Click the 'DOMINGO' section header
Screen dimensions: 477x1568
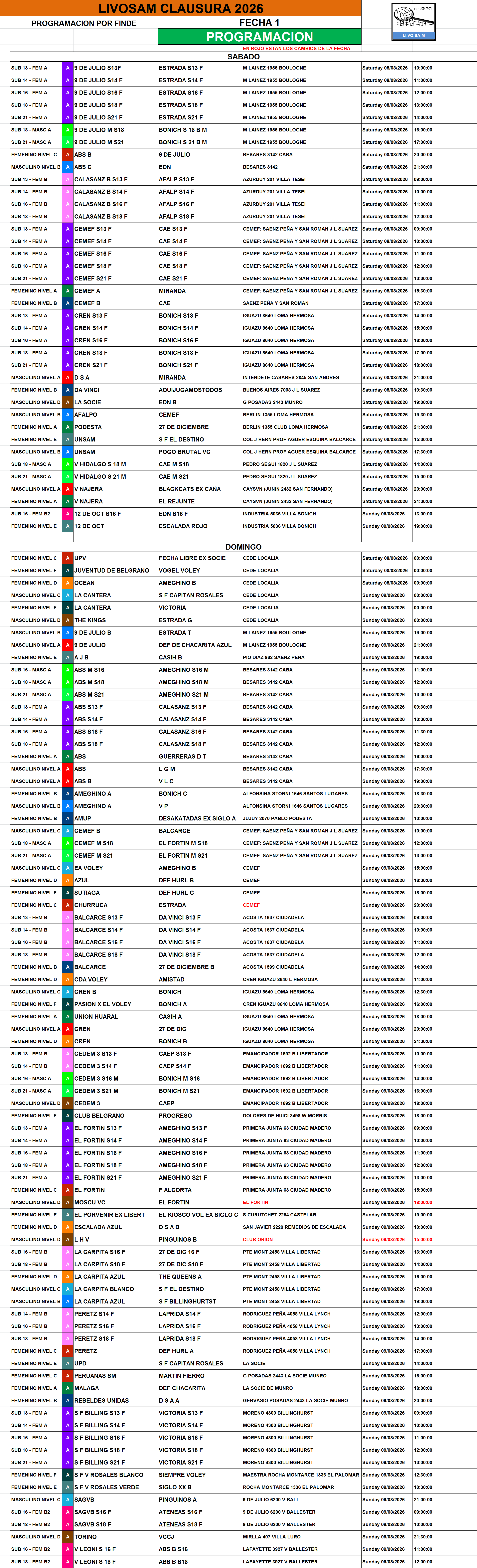[243, 547]
